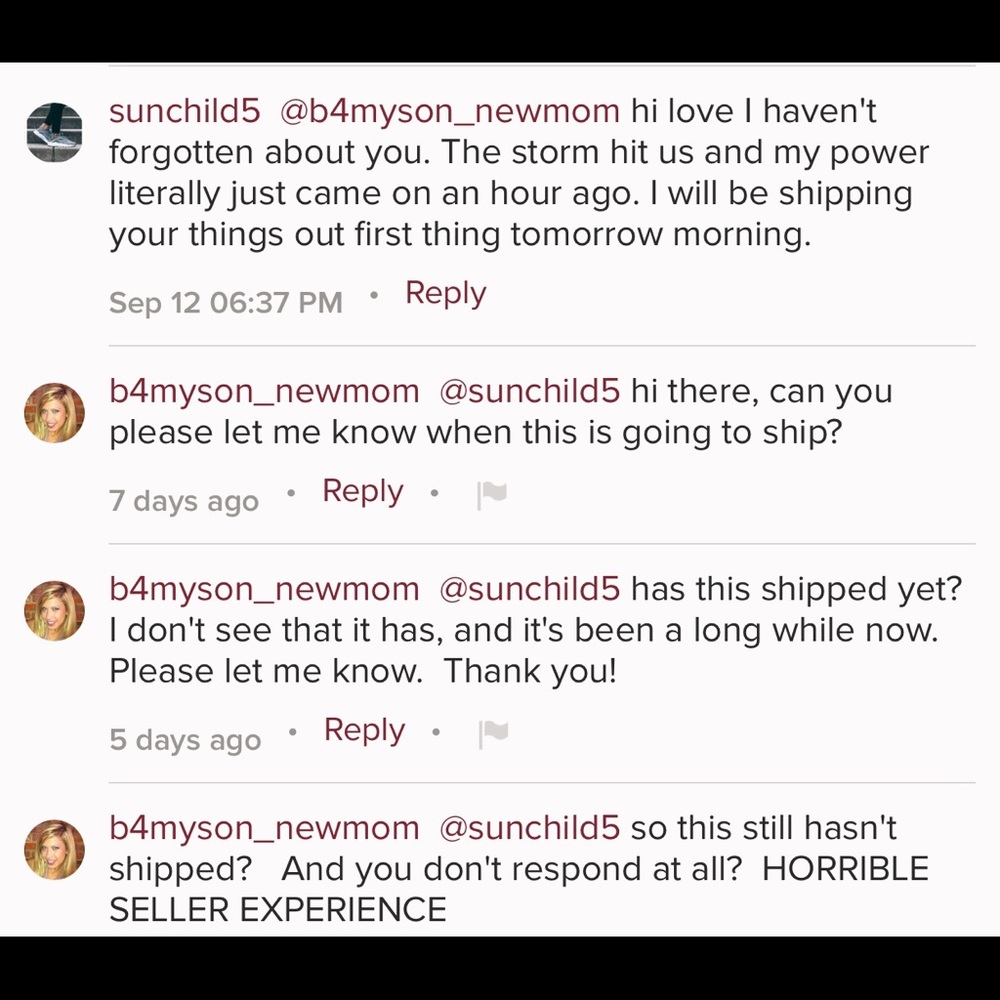This screenshot has width=1000, height=1000.
Task: Tap avatar beside the 'has this shipped yet' comment
Action: pos(55,611)
